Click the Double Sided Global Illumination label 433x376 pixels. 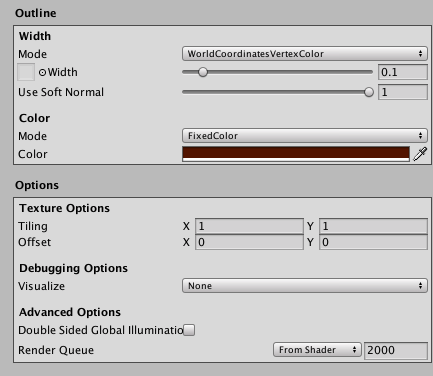coord(101,330)
